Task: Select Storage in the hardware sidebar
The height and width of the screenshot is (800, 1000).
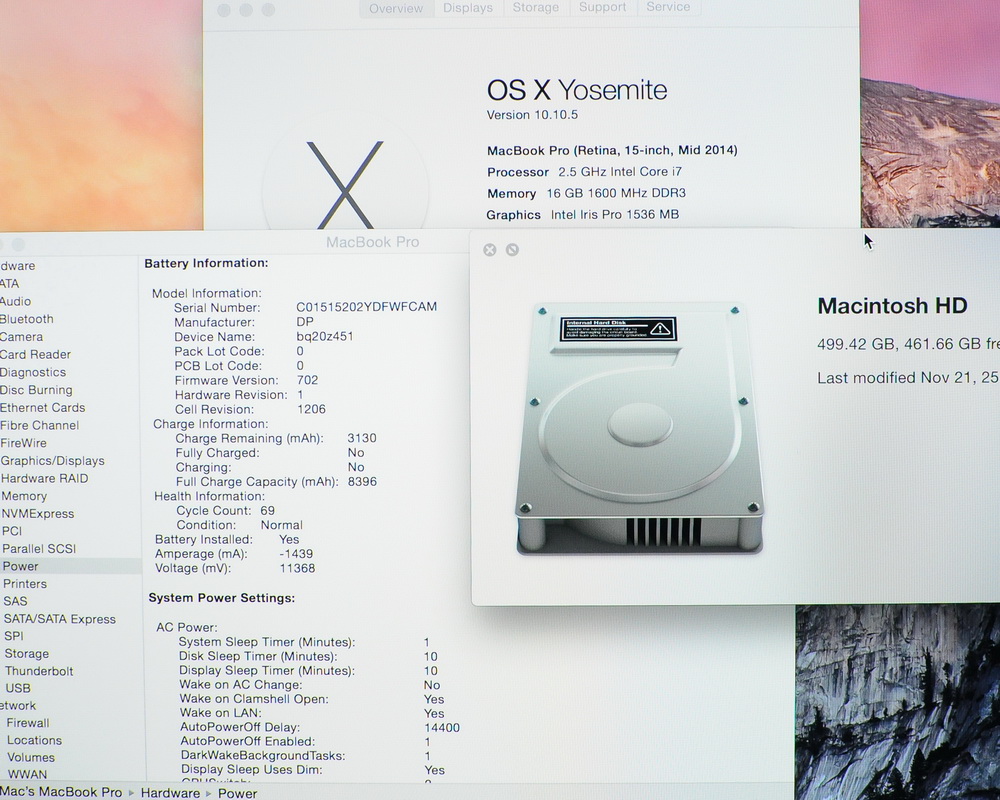Action: (x=27, y=654)
